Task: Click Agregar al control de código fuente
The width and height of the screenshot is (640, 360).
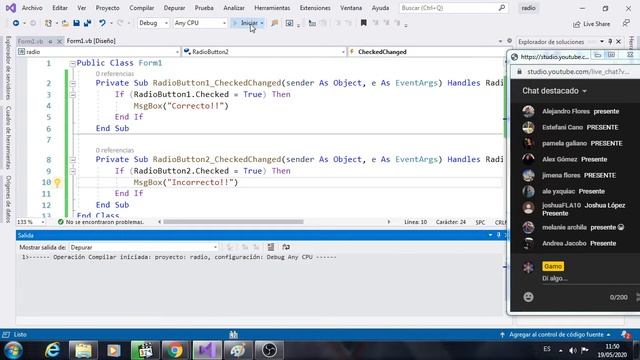Action: (556, 334)
